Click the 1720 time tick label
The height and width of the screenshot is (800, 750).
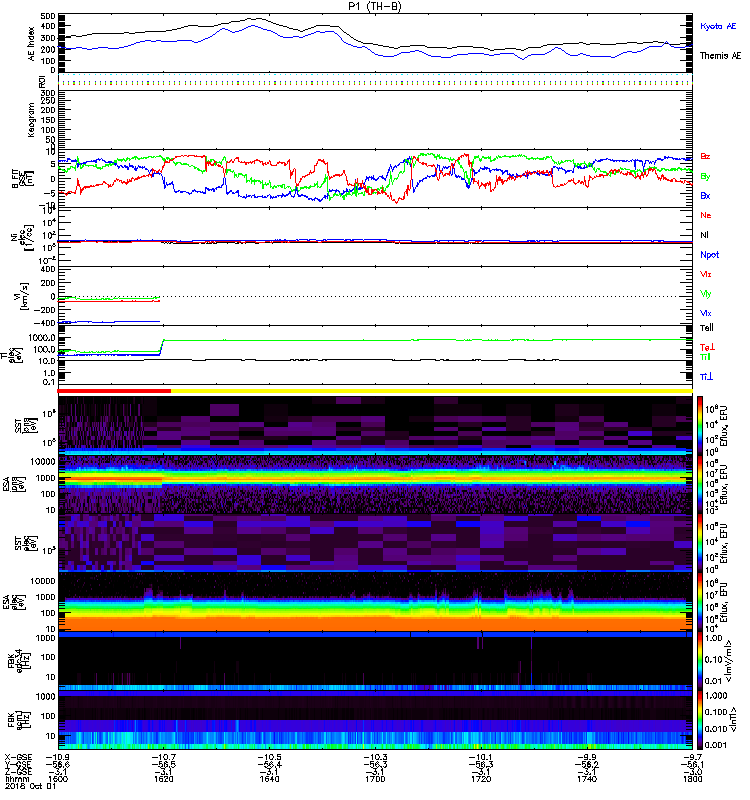481,779
